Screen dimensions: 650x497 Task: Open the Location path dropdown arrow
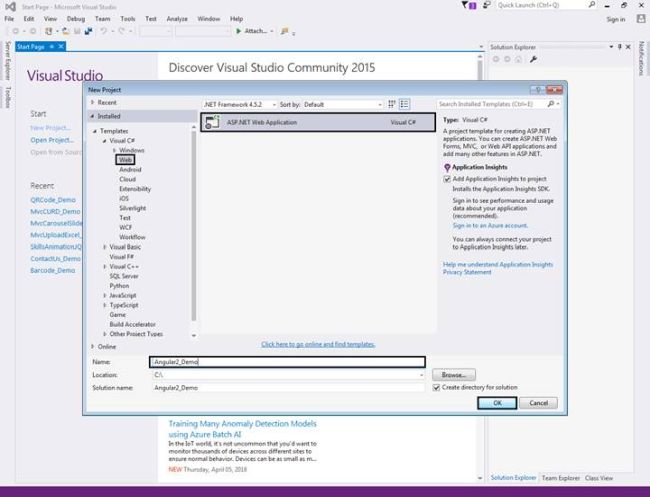[x=421, y=375]
